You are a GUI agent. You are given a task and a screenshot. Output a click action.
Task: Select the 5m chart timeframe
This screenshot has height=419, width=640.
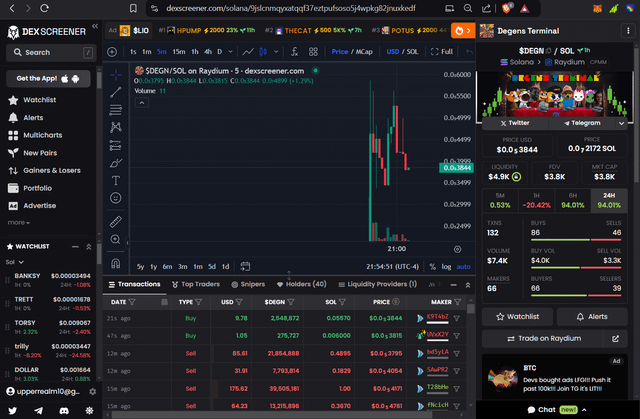[160, 51]
